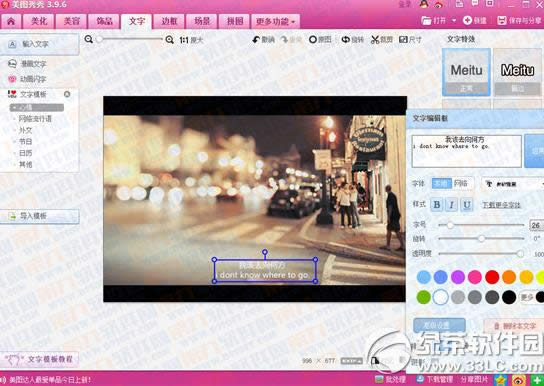Open the resize dimensions tool
Image resolution: width=544 pixels, height=386 pixels.
[403, 40]
